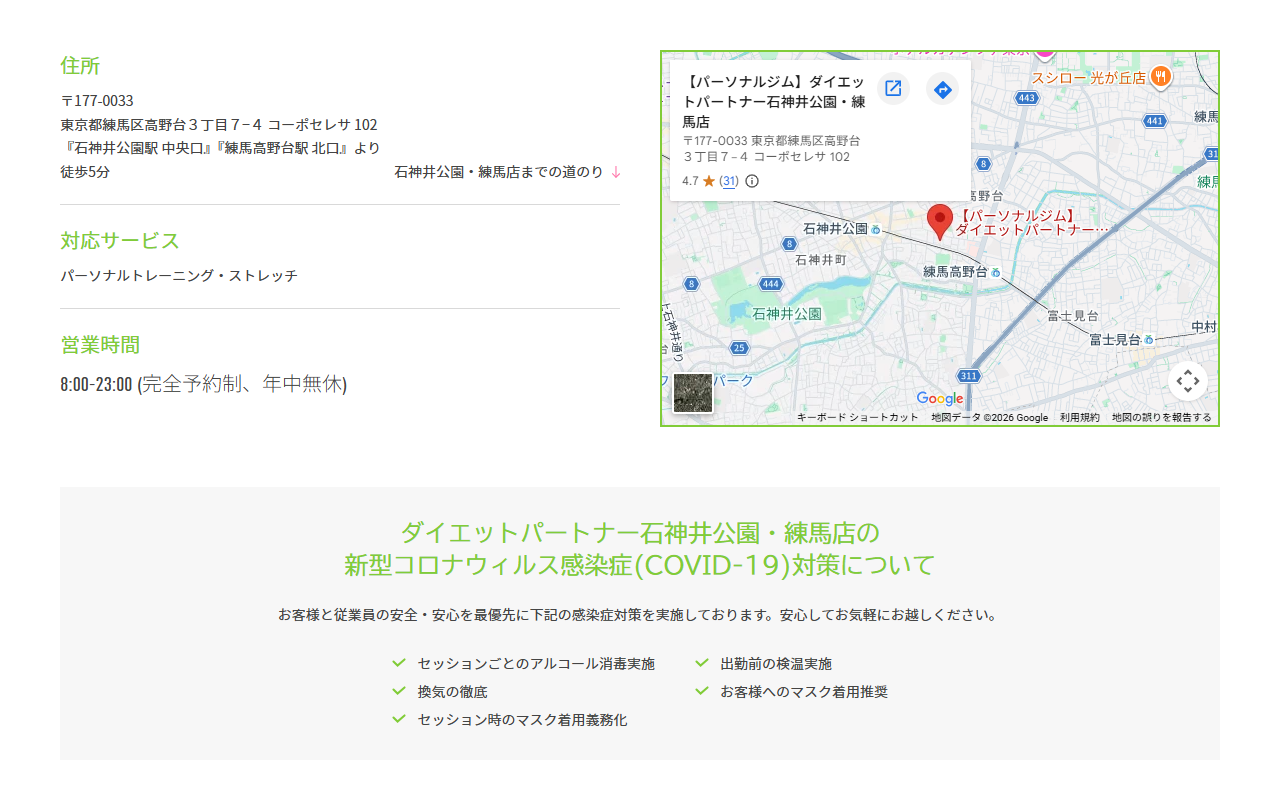Viewport: 1280px width, 800px height.
Task: Click the route 311 road badge
Action: pos(968,376)
